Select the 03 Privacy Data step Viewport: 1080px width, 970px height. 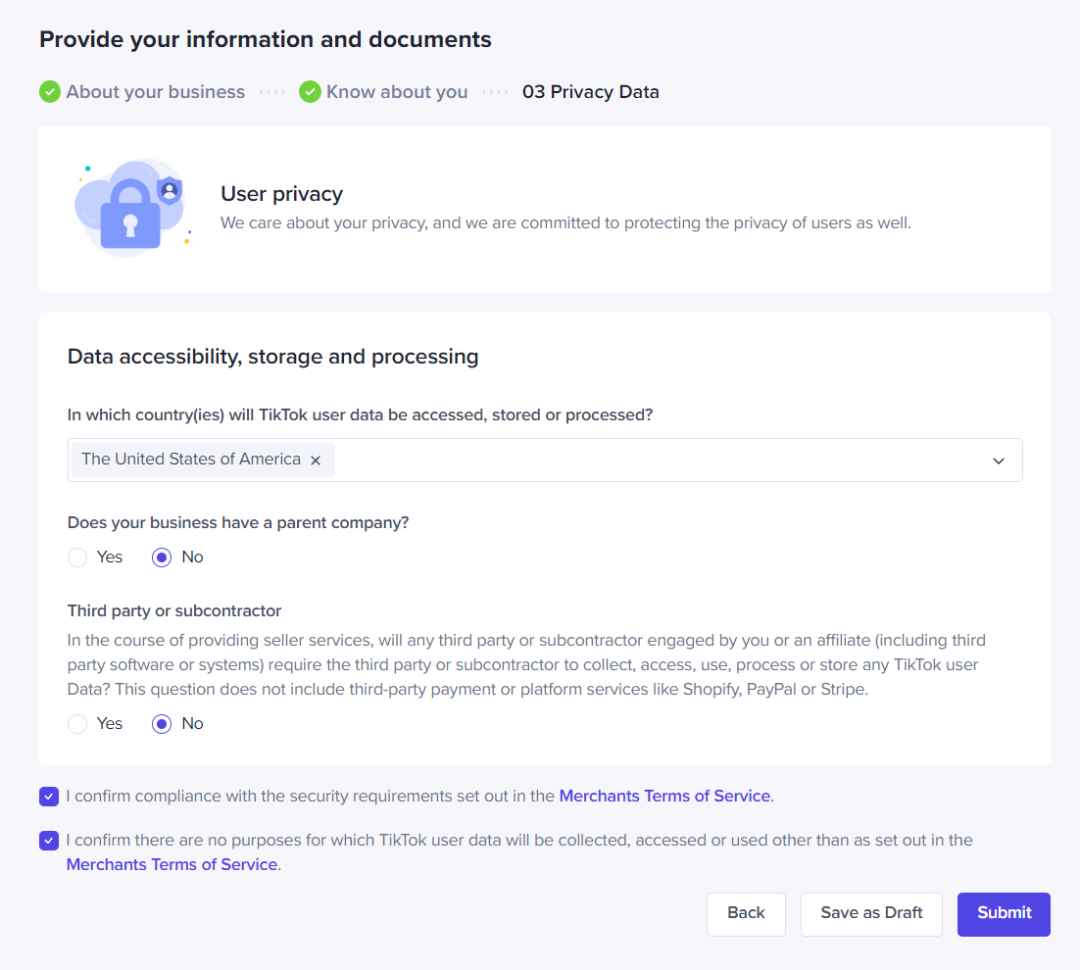coord(590,92)
